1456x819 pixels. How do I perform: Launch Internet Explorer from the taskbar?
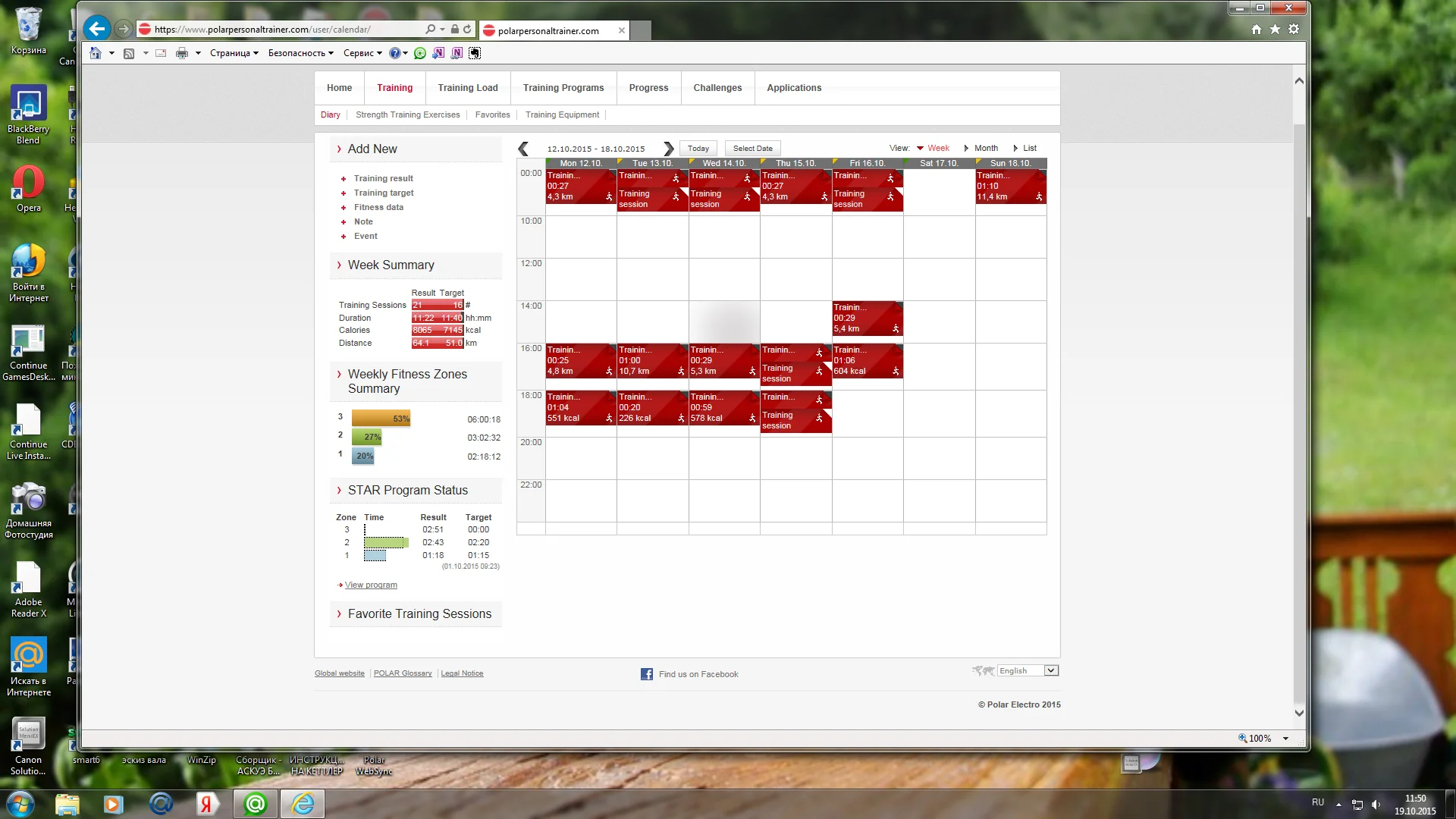click(x=303, y=804)
